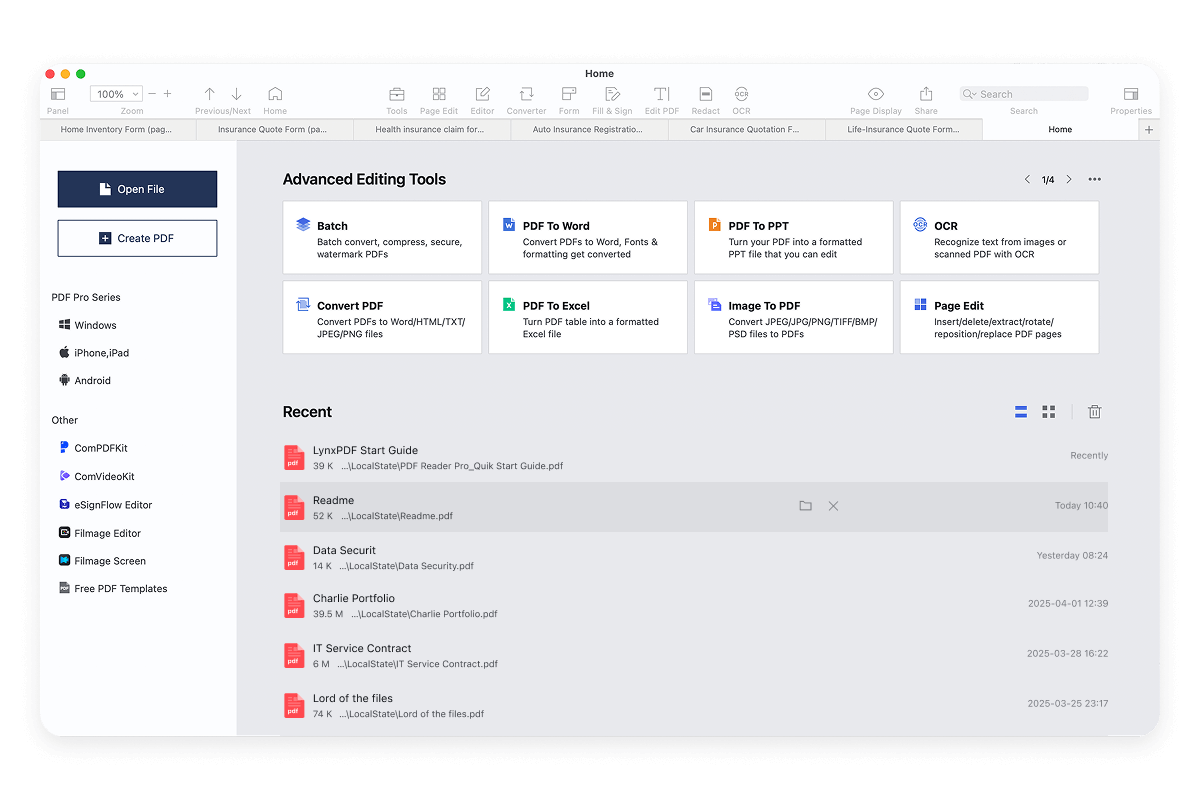
Task: Toggle the Panel sidebar icon
Action: (58, 94)
